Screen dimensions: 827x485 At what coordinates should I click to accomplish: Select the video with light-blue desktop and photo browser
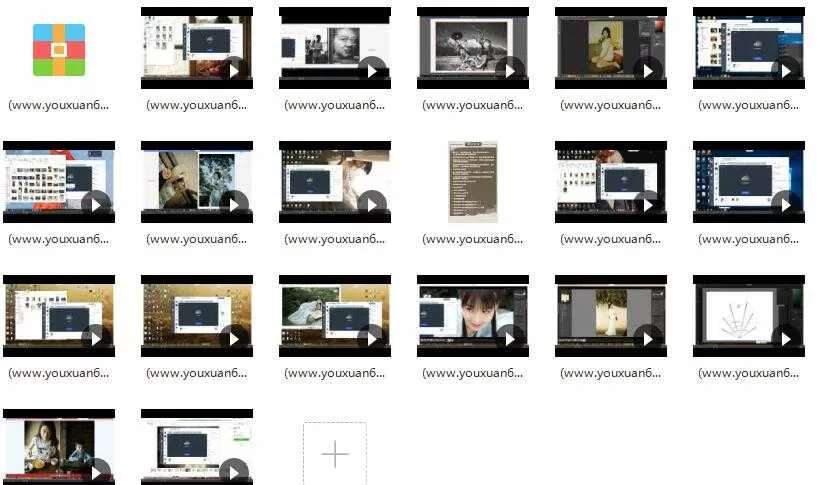[58, 182]
